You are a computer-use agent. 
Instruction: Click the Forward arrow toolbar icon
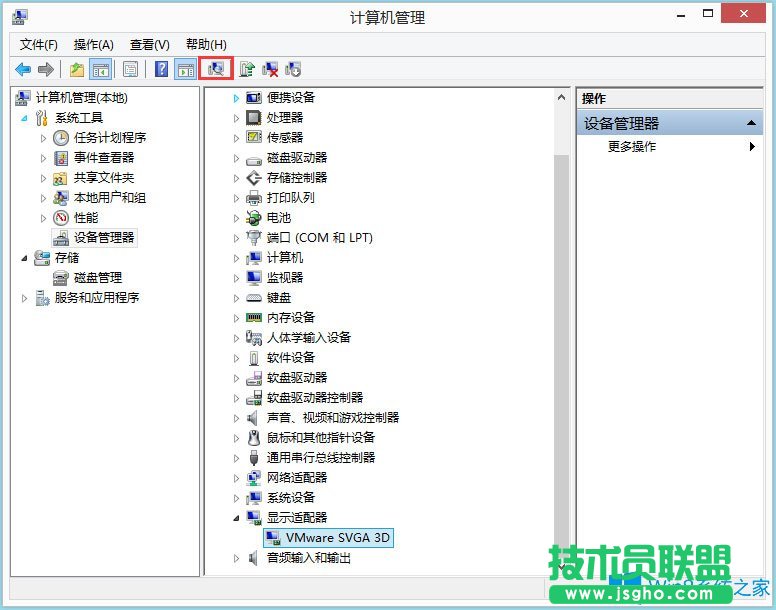(x=46, y=69)
